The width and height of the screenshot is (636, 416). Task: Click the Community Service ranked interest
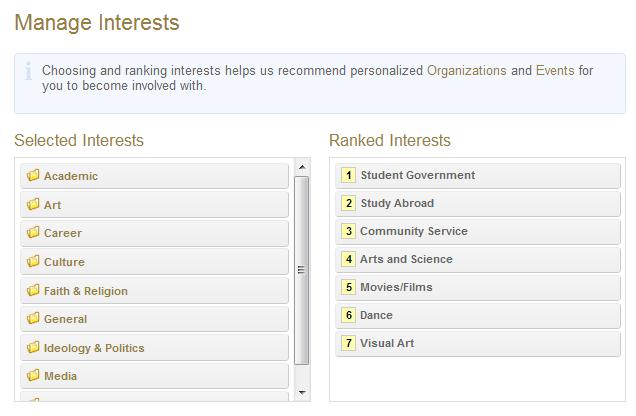[x=413, y=231]
